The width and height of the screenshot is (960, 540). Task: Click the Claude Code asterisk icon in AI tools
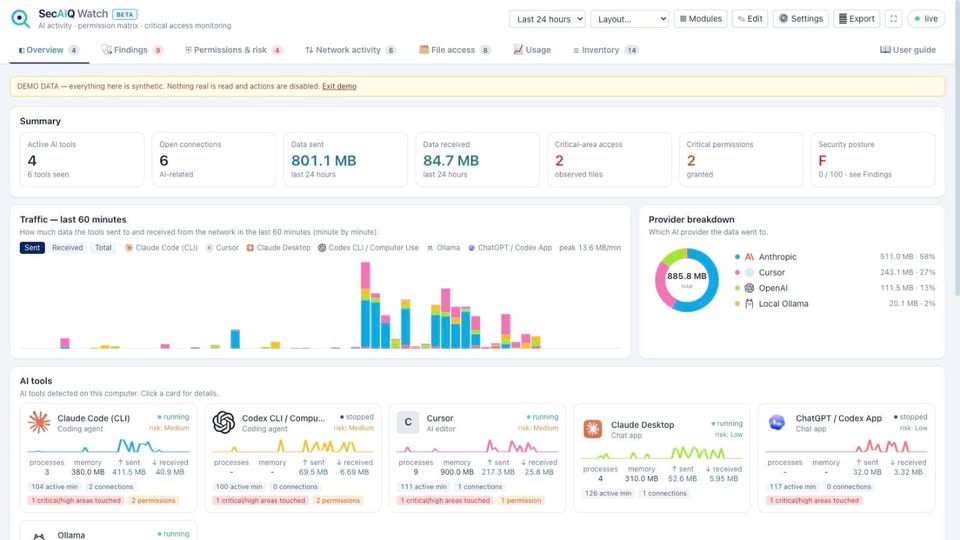click(x=39, y=422)
